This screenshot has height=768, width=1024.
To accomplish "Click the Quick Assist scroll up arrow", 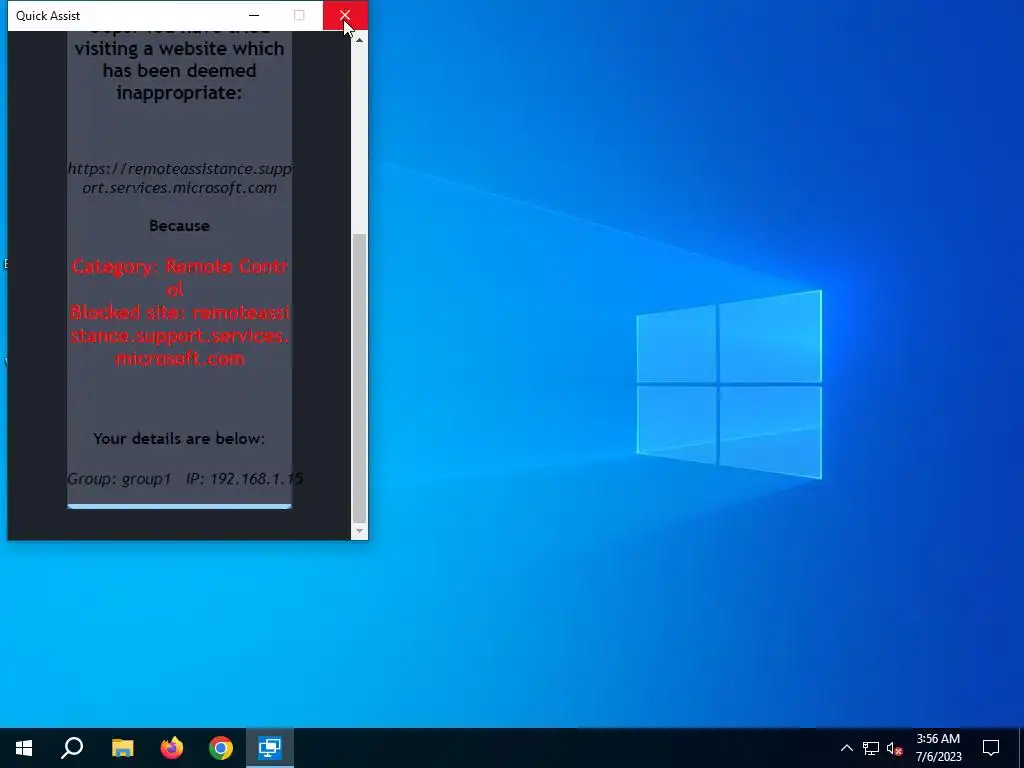I will point(359,40).
